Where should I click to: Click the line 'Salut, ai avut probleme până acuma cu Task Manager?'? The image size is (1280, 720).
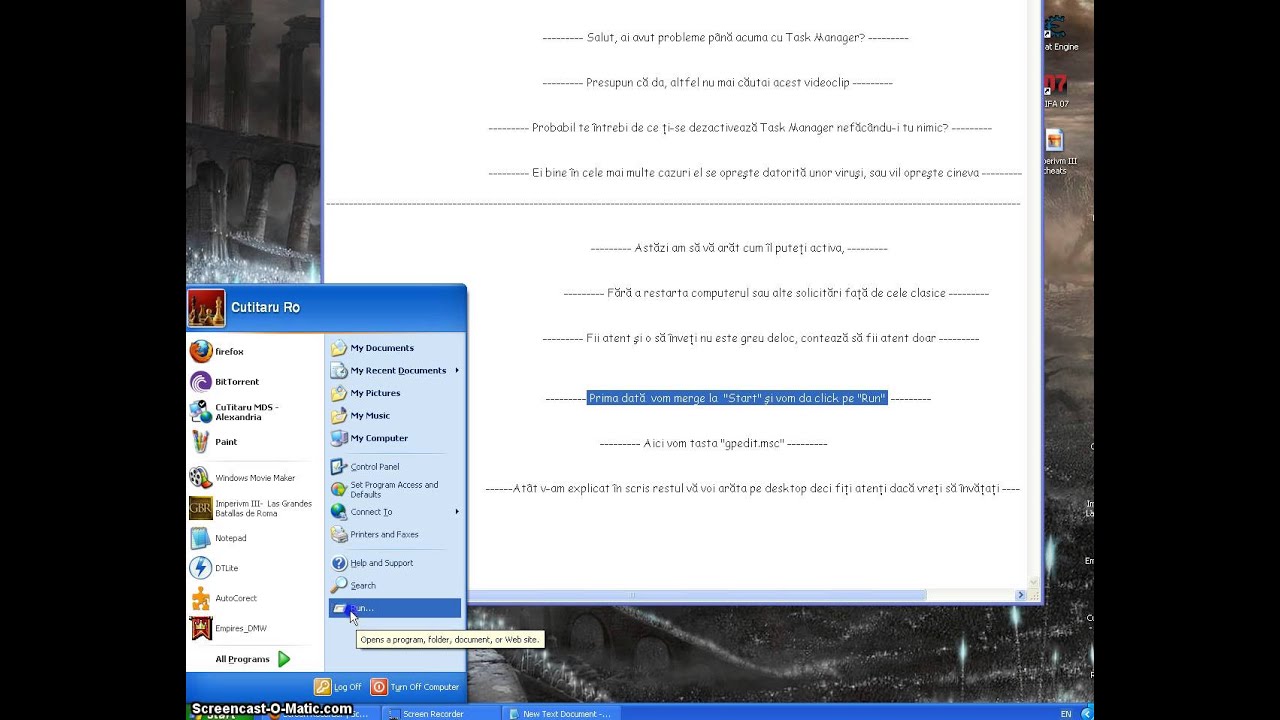point(725,38)
